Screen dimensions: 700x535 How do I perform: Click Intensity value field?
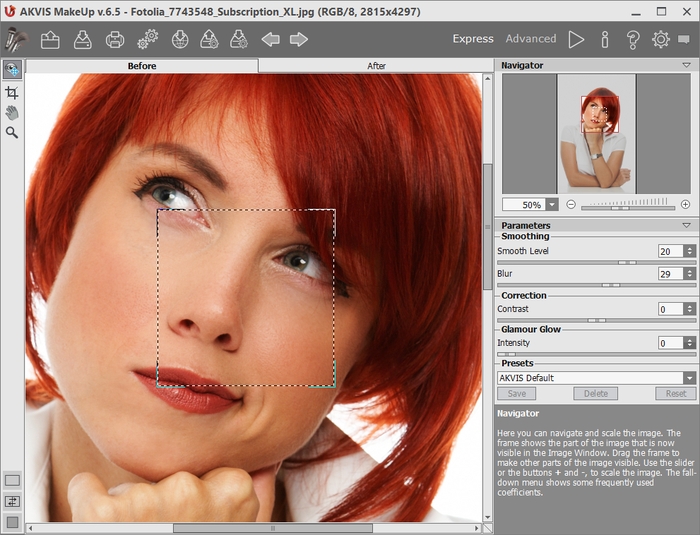671,343
